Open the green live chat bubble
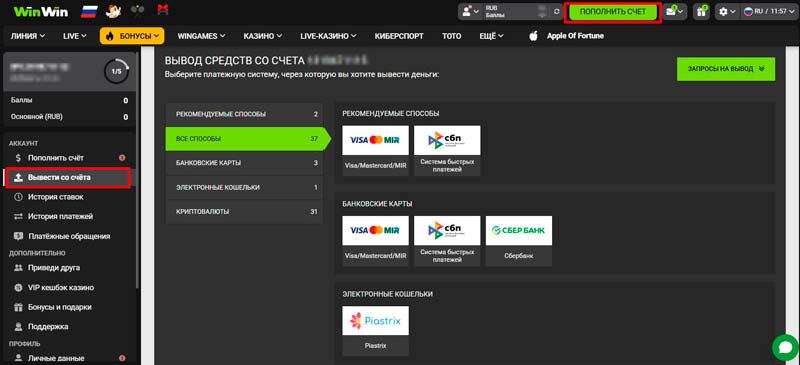 click(x=785, y=348)
